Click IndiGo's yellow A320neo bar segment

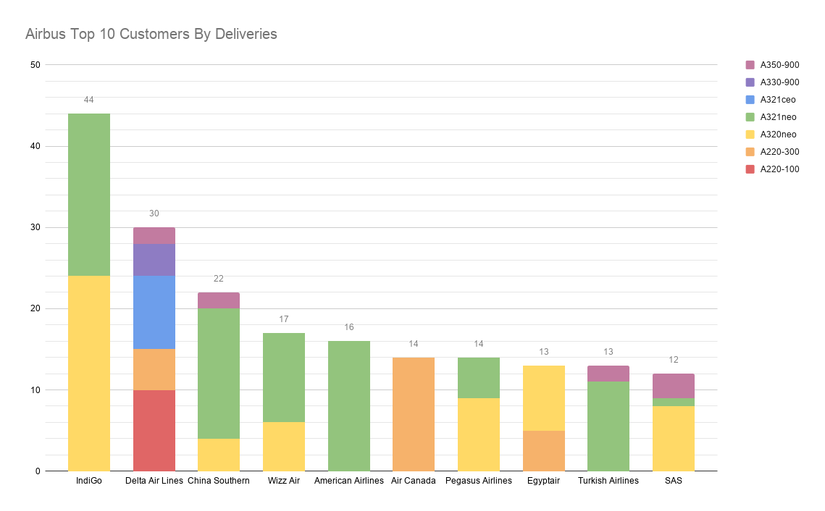pyautogui.click(x=89, y=373)
